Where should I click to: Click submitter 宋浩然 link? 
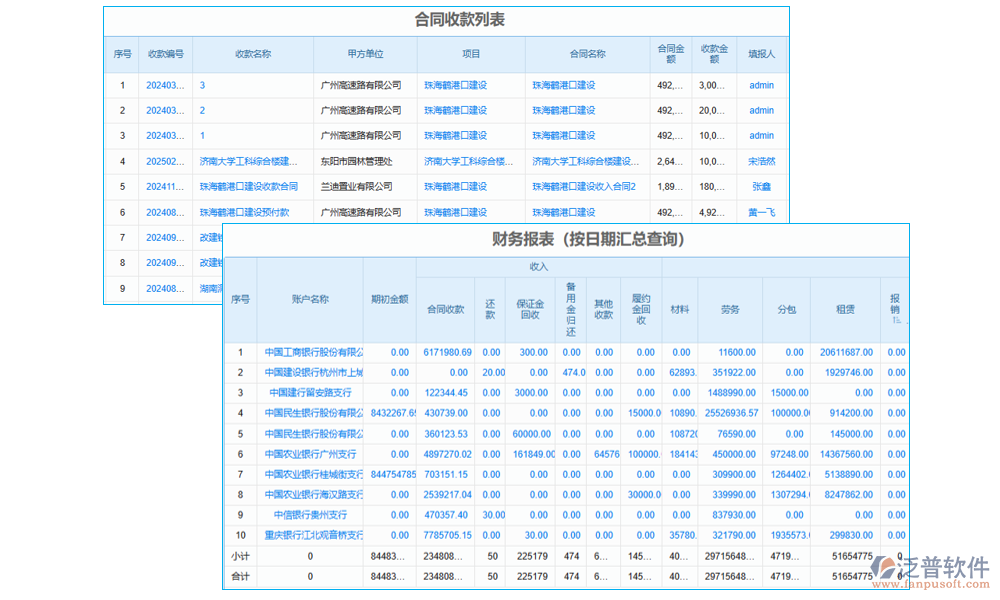[761, 161]
